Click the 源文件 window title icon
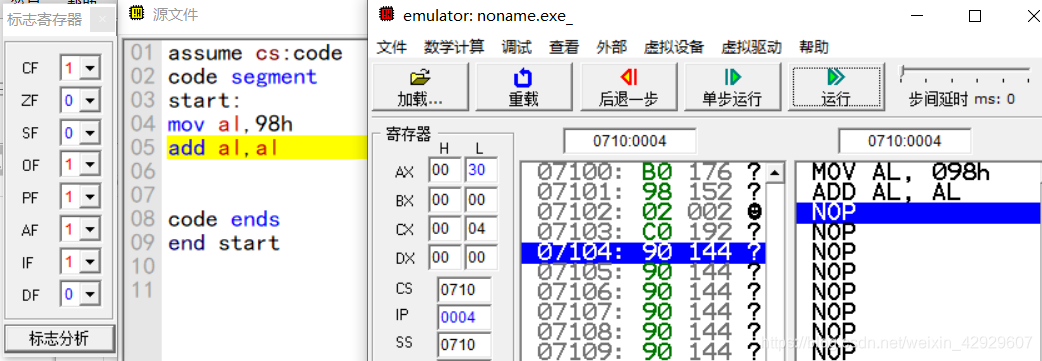Viewport: 1042px width, 361px height. coord(137,13)
